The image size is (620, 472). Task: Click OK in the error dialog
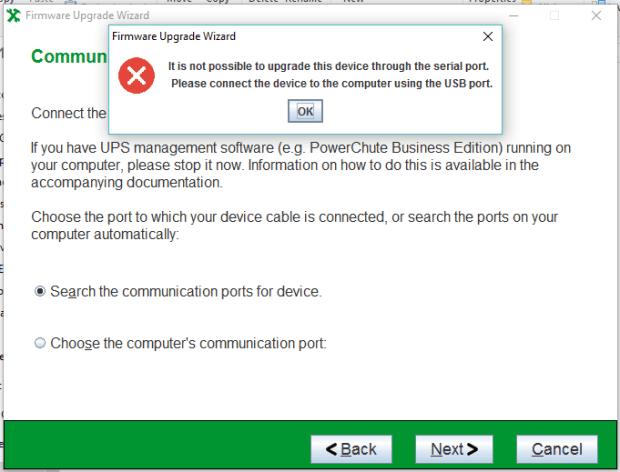[305, 111]
